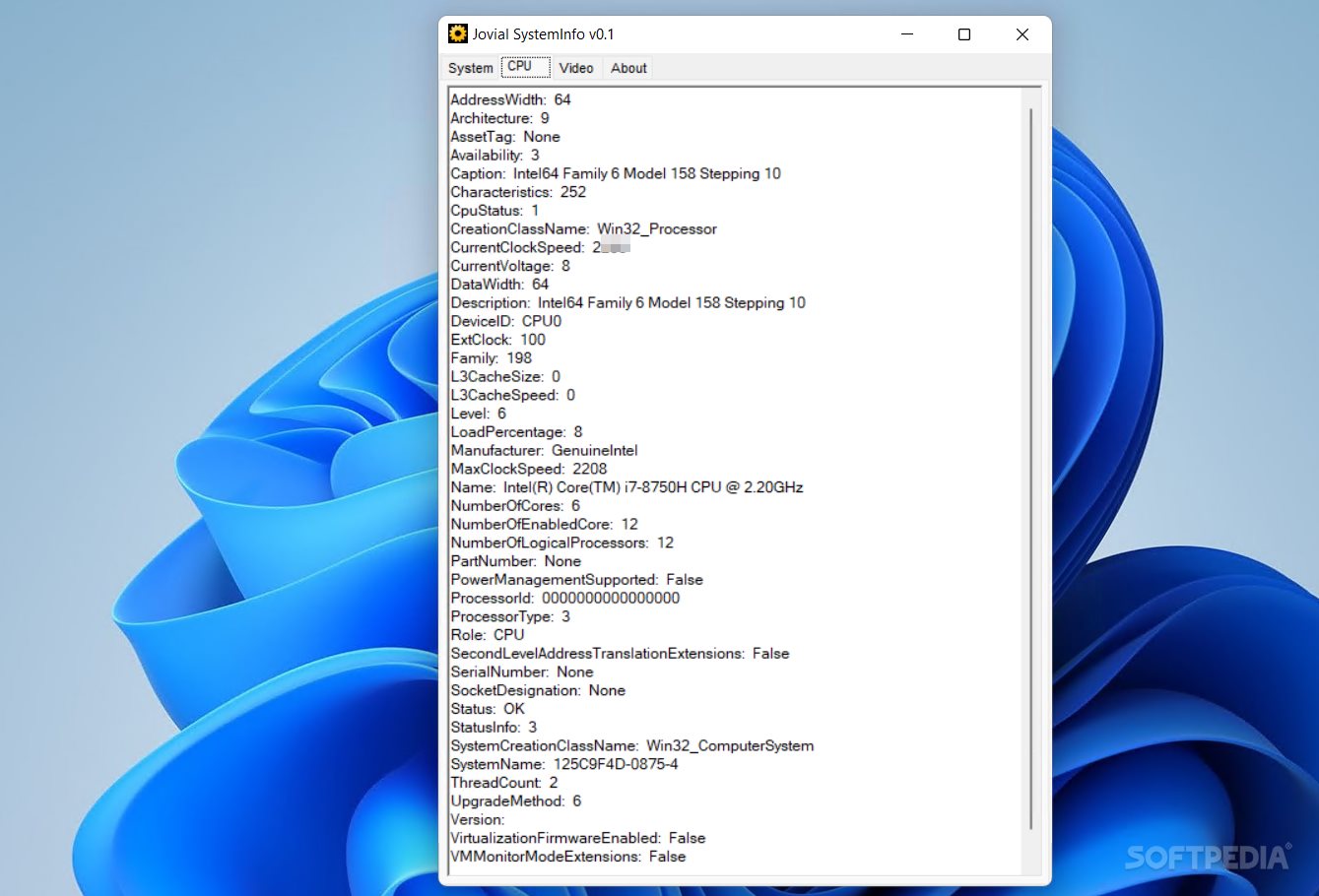Click the 'Role: CPU' line
The image size is (1319, 896).
tap(488, 635)
